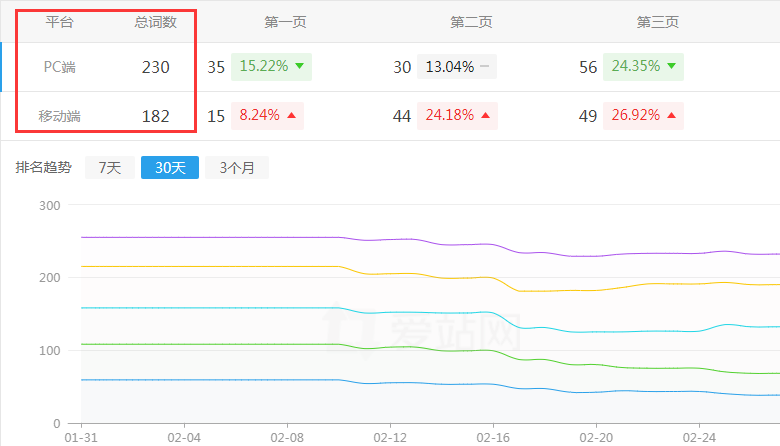Click the gray dash icon beside 13.04%
Image resolution: width=780 pixels, height=446 pixels.
484,67
